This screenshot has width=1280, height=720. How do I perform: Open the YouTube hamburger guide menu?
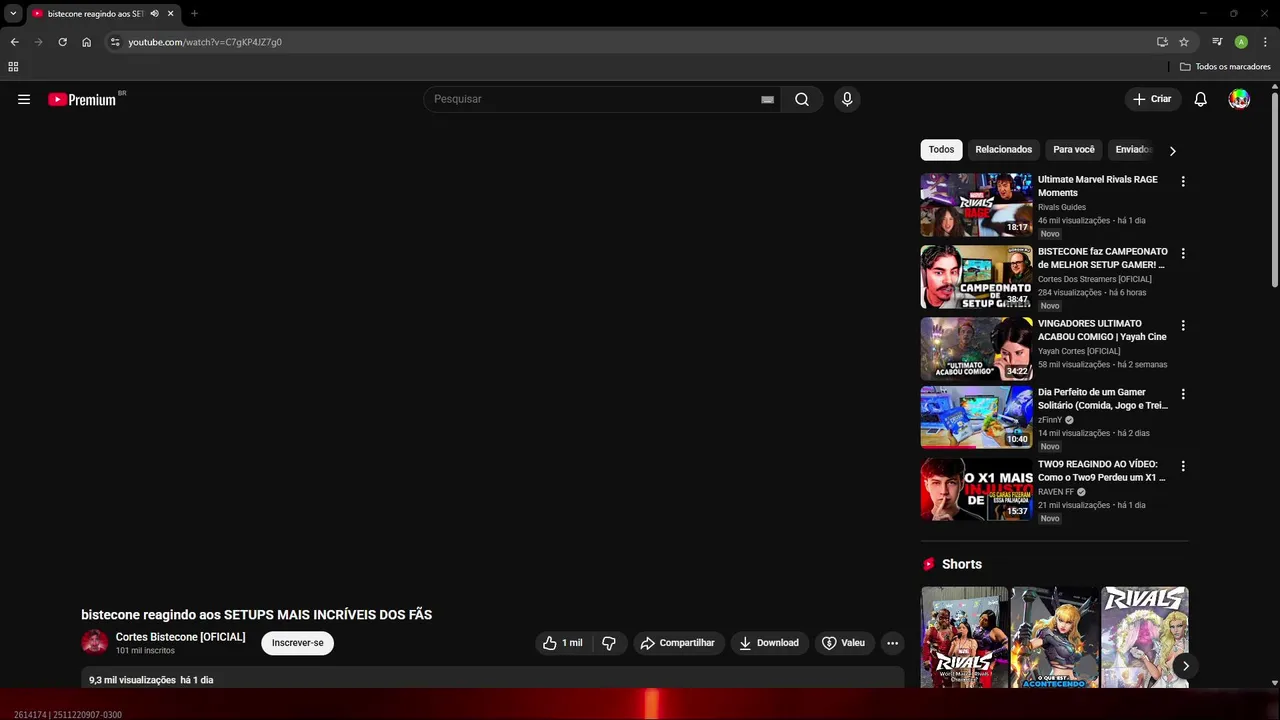point(24,99)
